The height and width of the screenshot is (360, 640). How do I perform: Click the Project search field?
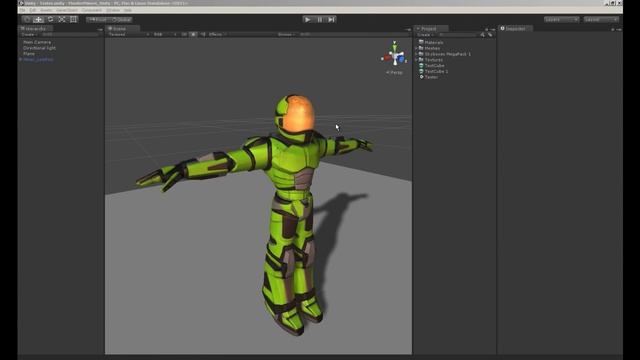click(458, 35)
